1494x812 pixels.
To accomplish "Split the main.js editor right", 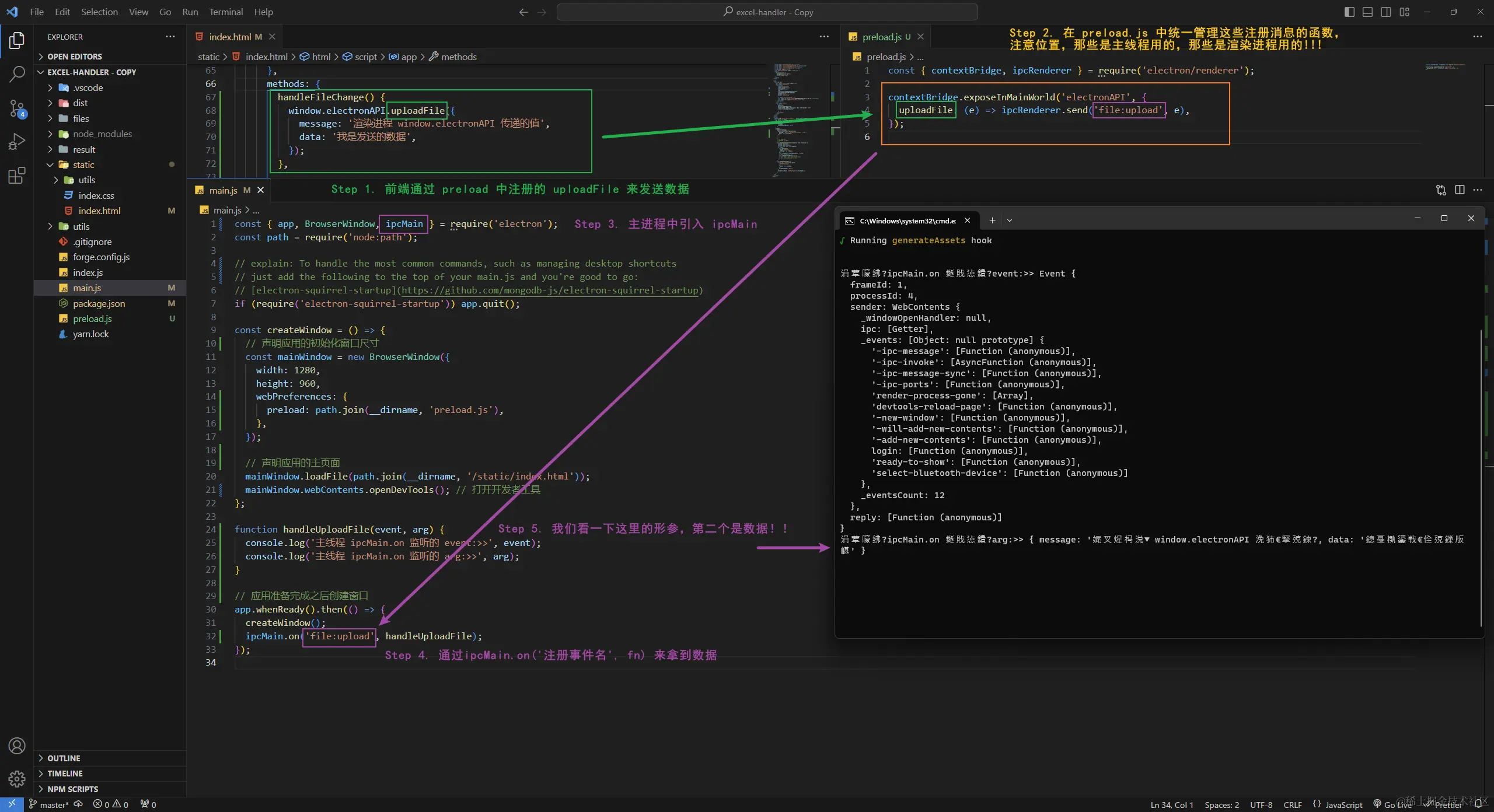I will 1460,190.
